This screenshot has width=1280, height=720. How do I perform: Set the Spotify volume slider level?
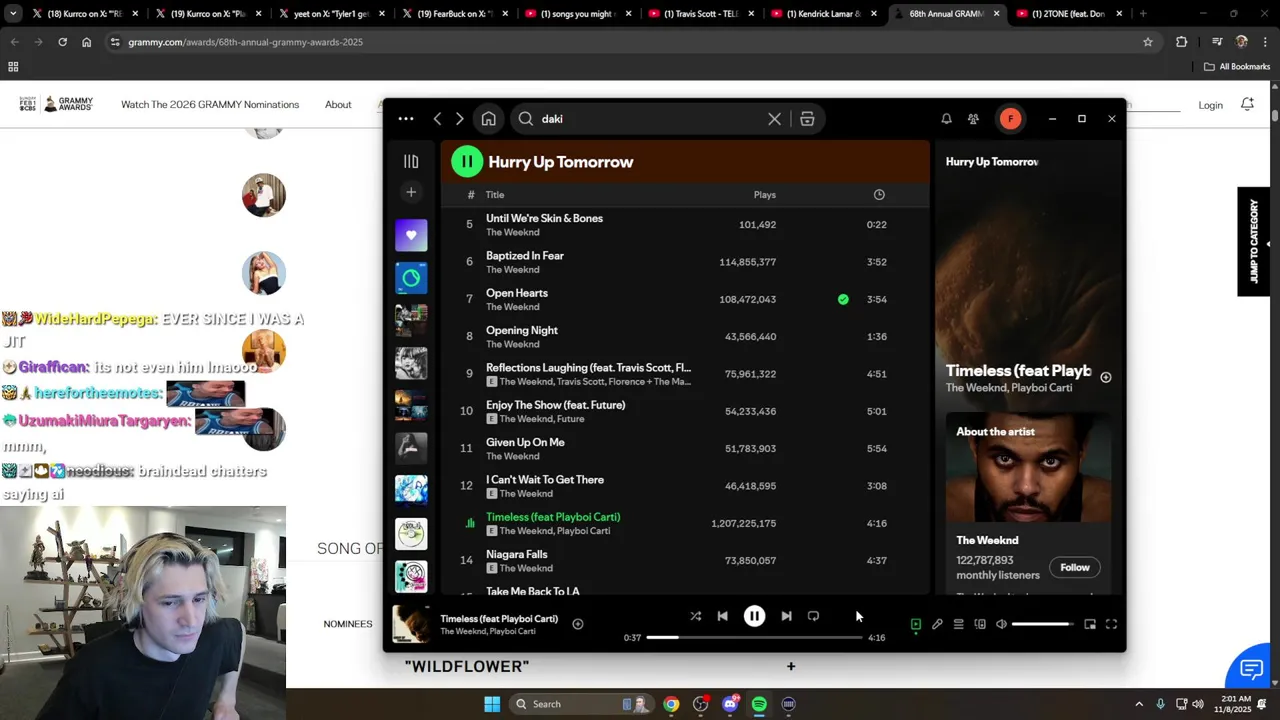1042,624
